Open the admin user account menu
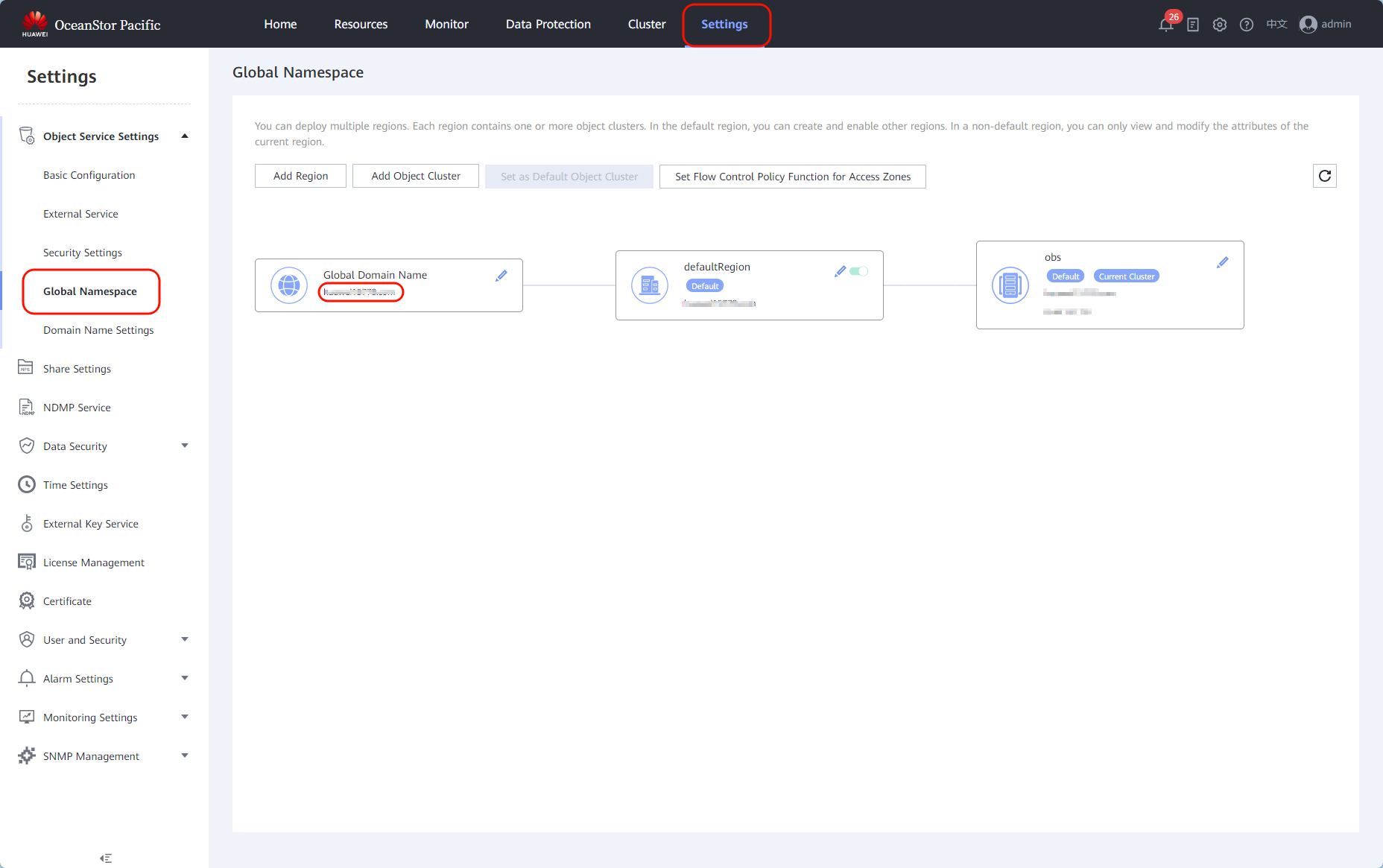This screenshot has height=868, width=1383. pos(1326,25)
